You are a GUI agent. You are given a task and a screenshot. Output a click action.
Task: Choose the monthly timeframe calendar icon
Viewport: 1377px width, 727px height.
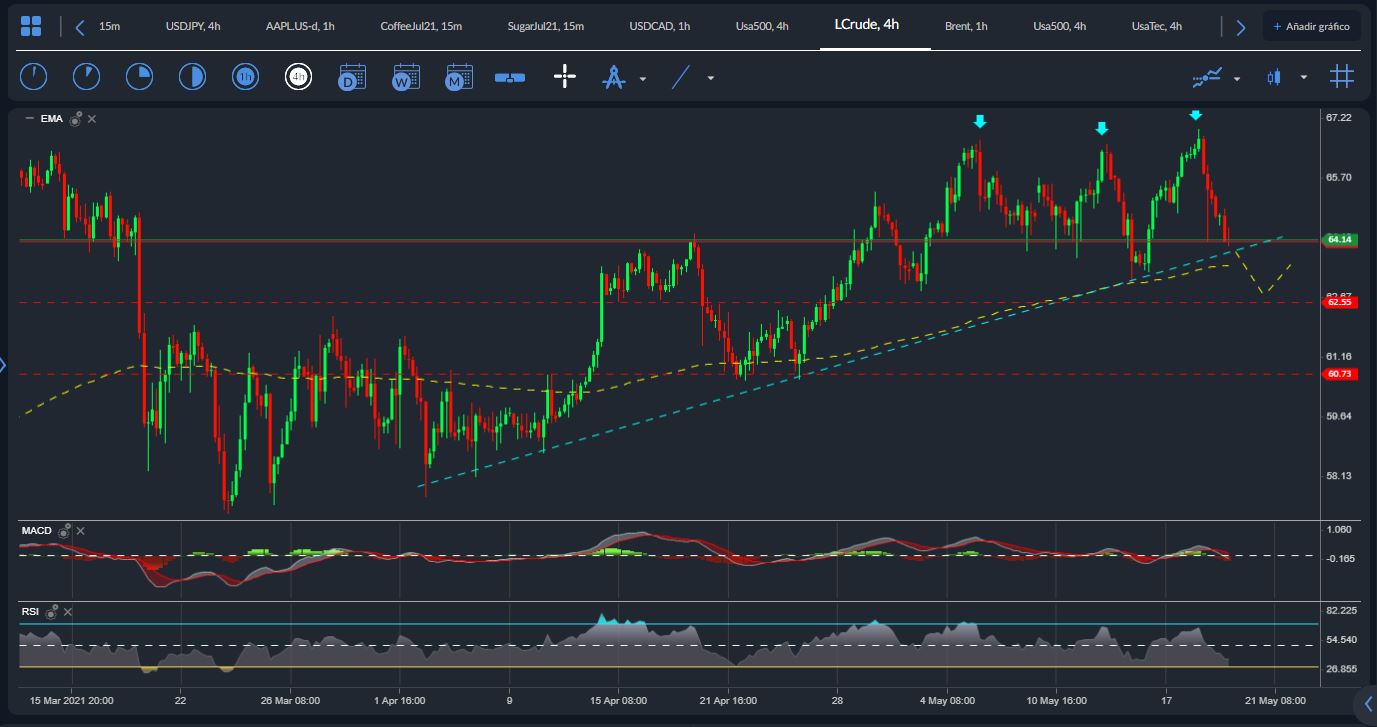coord(459,77)
